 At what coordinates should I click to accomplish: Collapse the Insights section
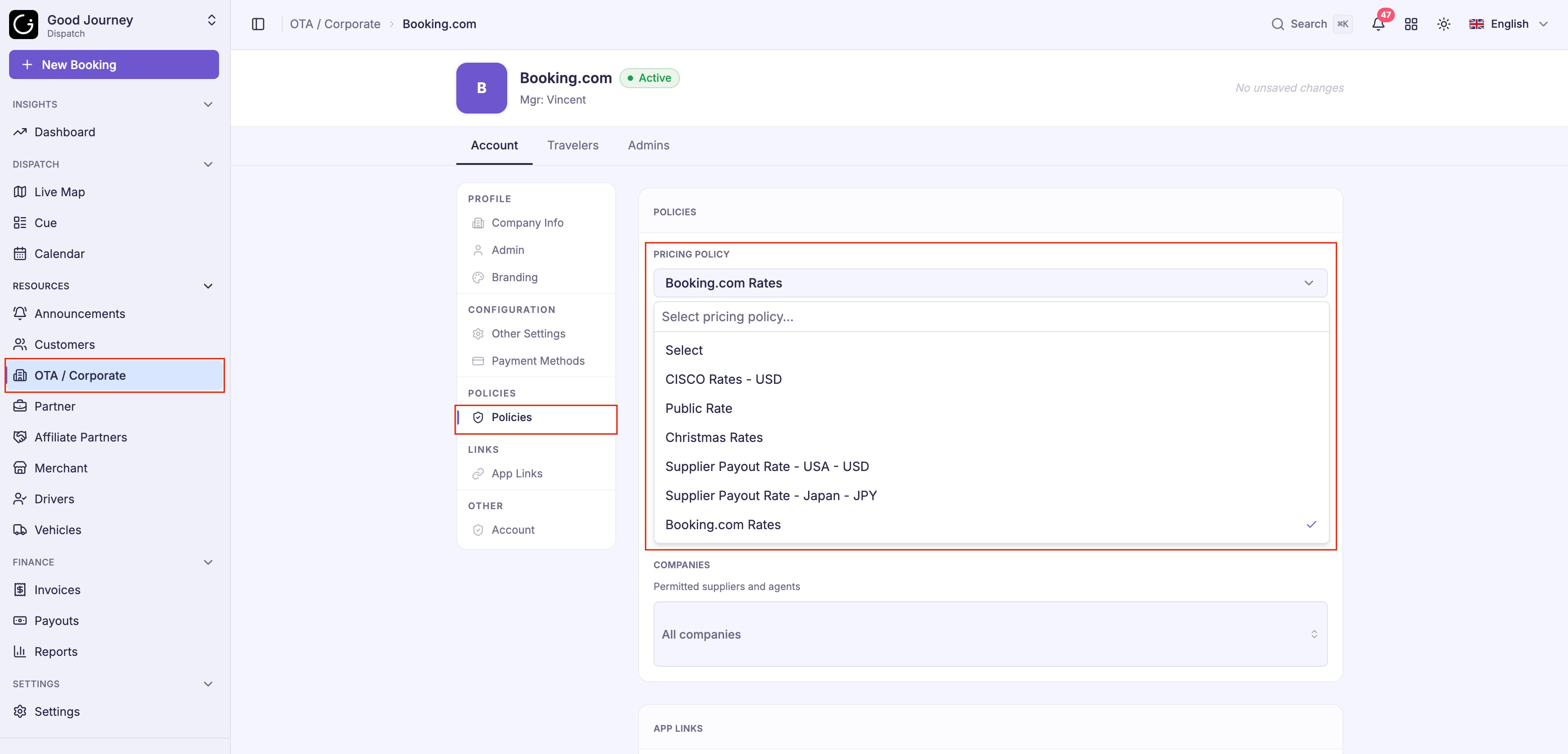click(x=208, y=104)
